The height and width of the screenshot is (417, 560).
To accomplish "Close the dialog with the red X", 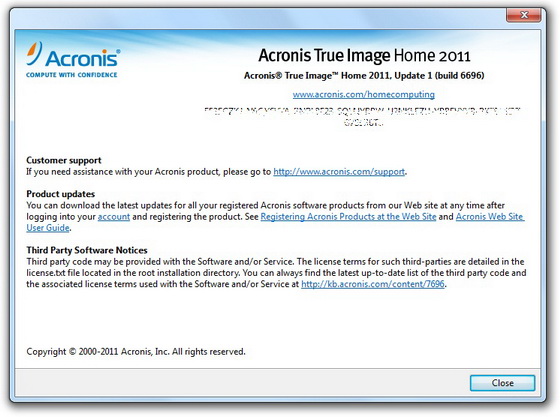I will [524, 15].
